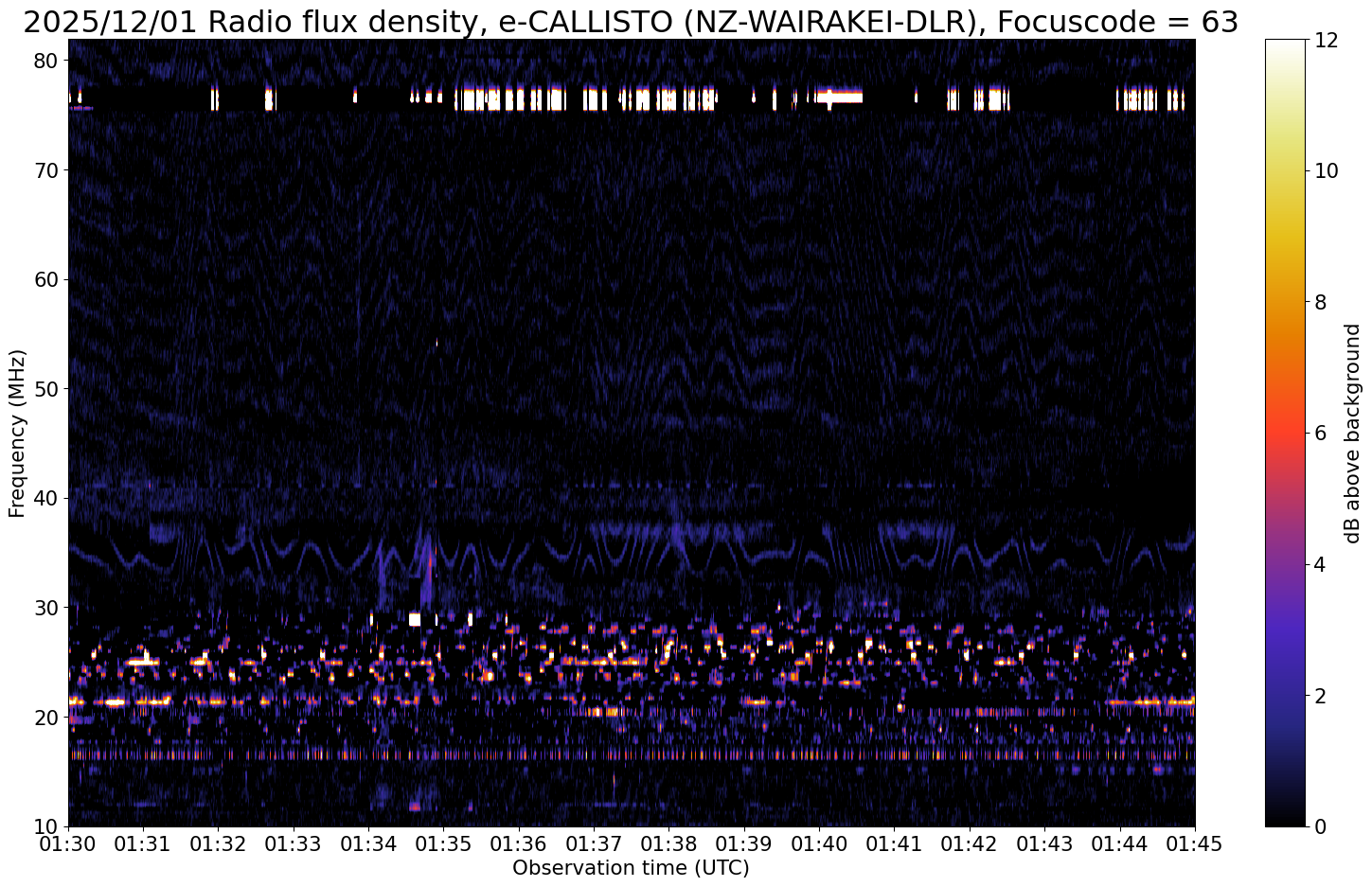The height and width of the screenshot is (887, 1372).
Task: Click the 60 MHz frequency tick label
Action: pos(47,279)
